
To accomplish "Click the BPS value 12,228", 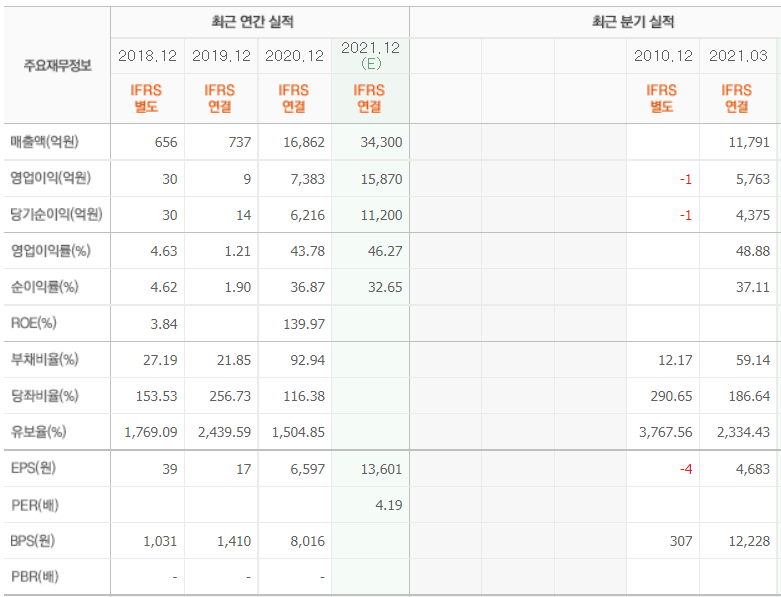I will [x=749, y=541].
